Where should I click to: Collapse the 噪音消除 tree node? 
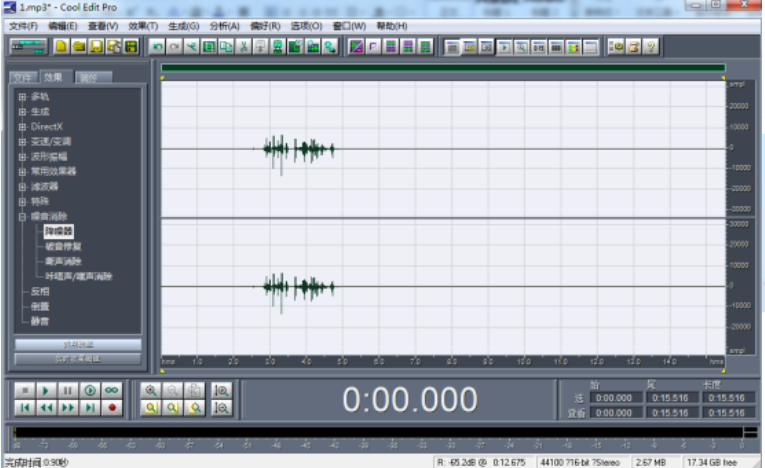22,216
